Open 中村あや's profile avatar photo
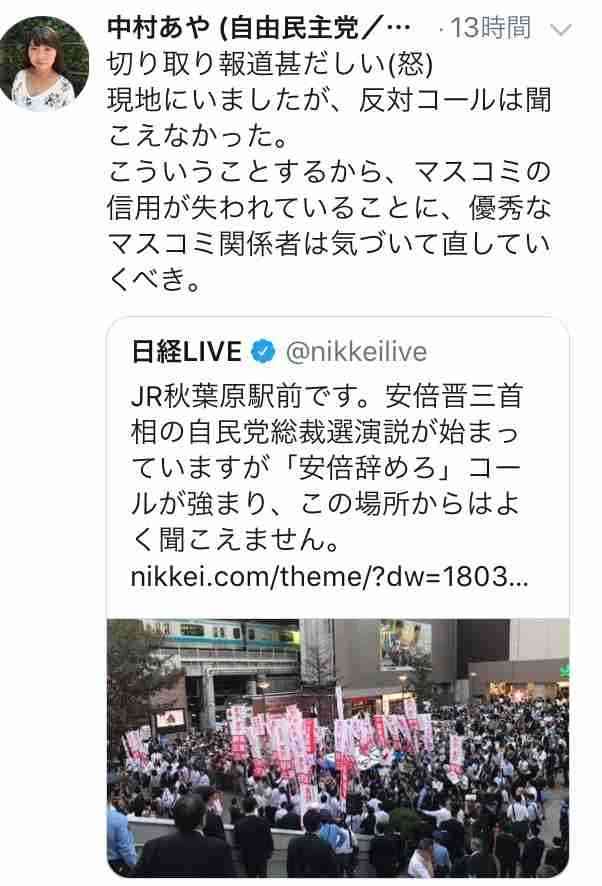 pyautogui.click(x=44, y=63)
